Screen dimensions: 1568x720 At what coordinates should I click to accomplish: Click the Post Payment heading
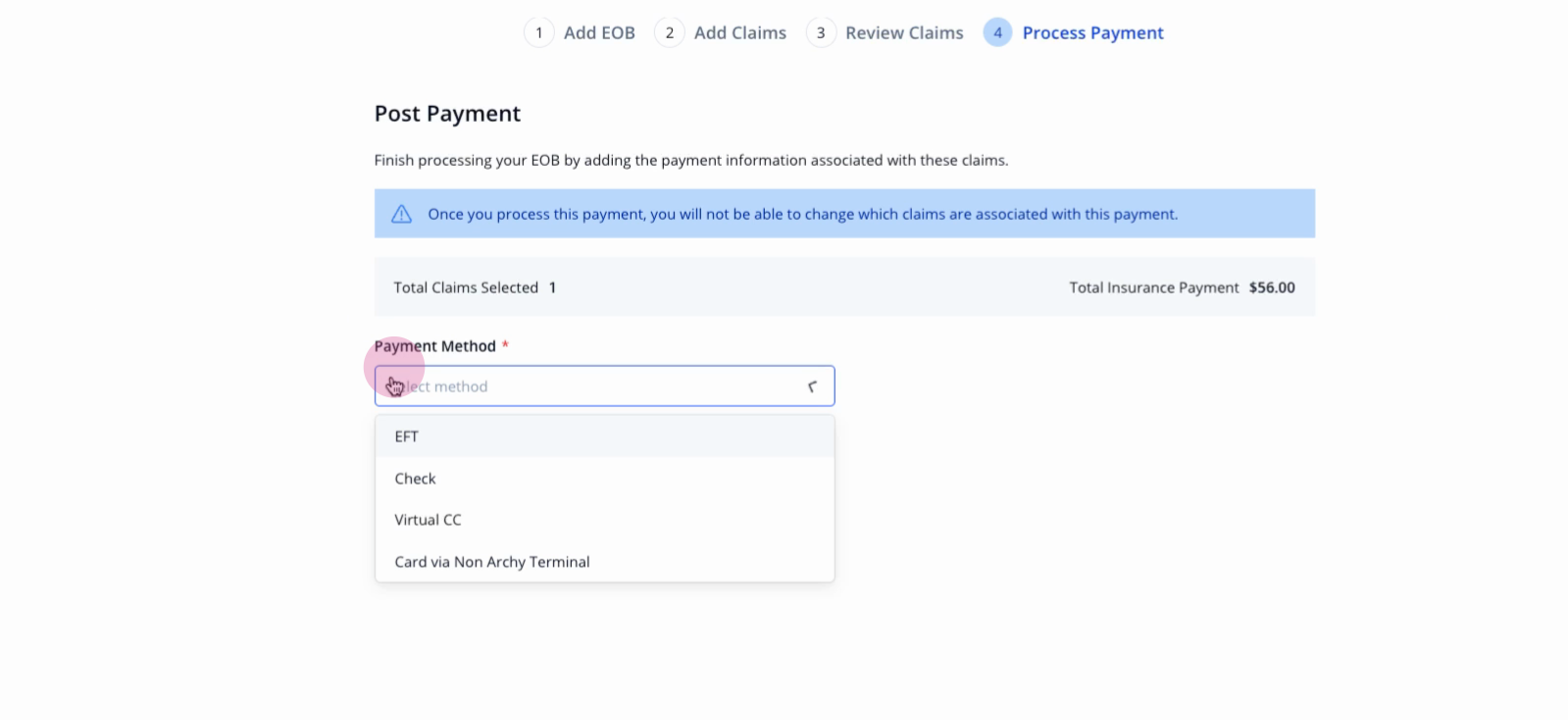(x=447, y=114)
